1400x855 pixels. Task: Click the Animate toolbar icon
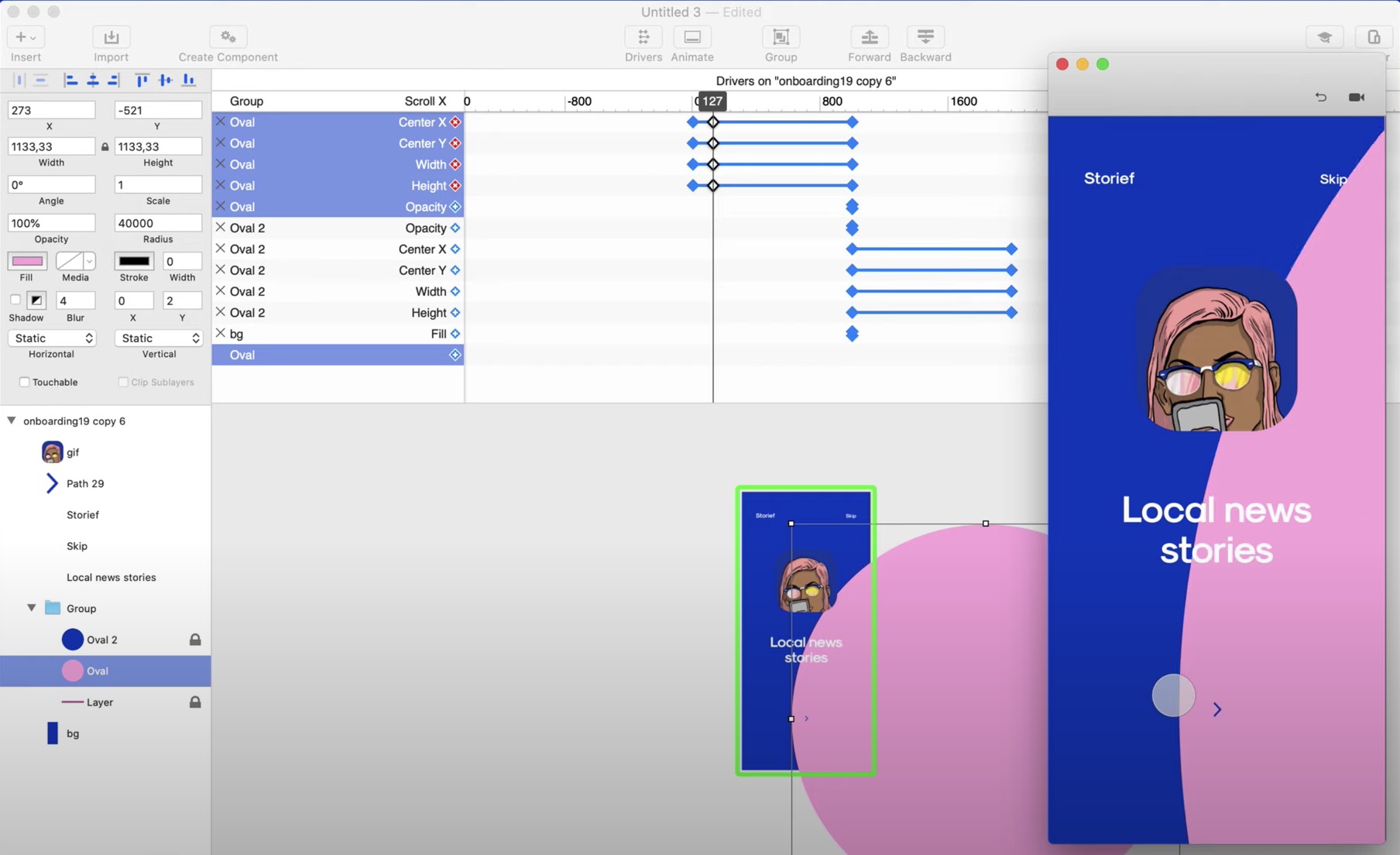(x=692, y=37)
